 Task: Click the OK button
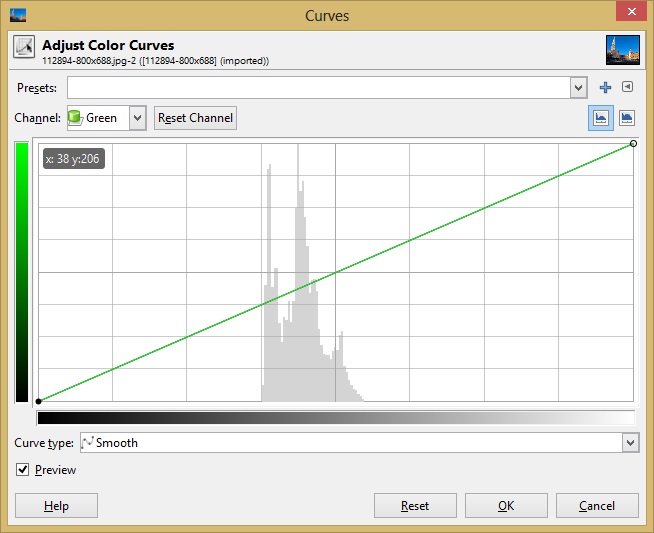(x=506, y=506)
